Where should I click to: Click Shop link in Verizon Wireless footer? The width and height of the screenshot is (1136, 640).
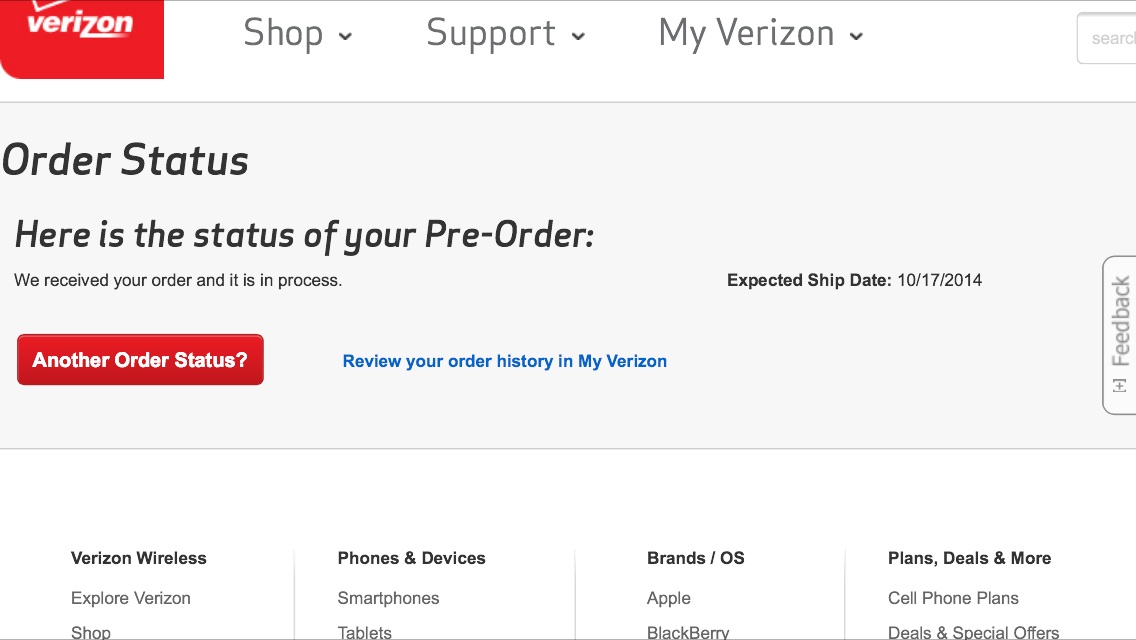coord(91,632)
